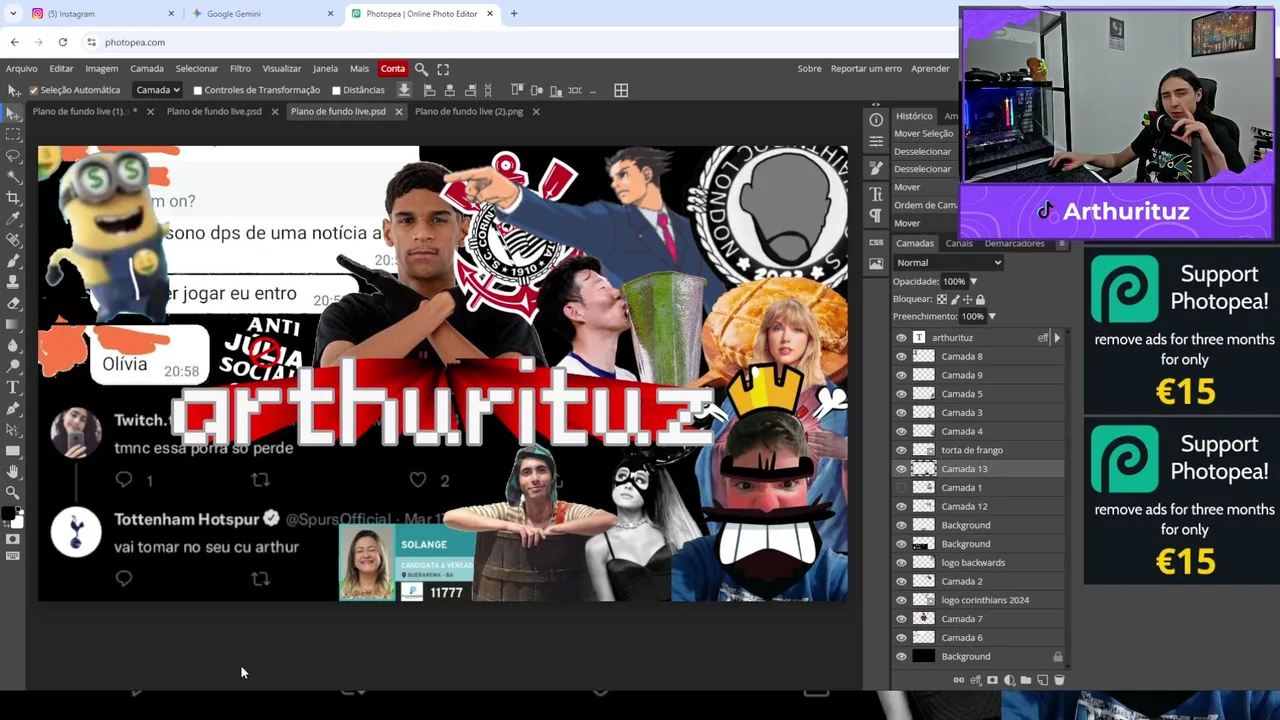Open the Janela menu

(325, 69)
